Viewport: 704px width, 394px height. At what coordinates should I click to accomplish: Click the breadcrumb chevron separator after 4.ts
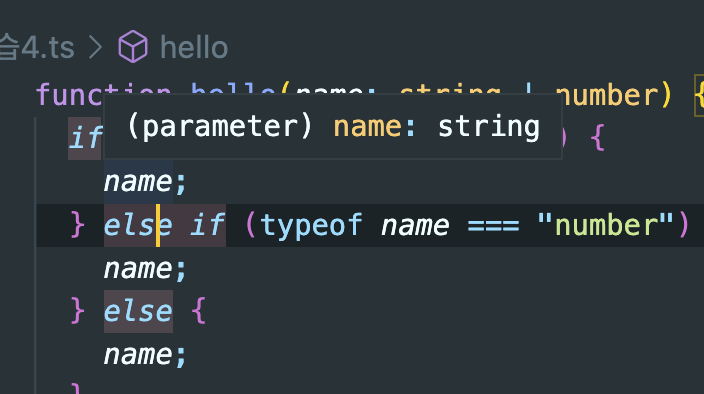95,48
